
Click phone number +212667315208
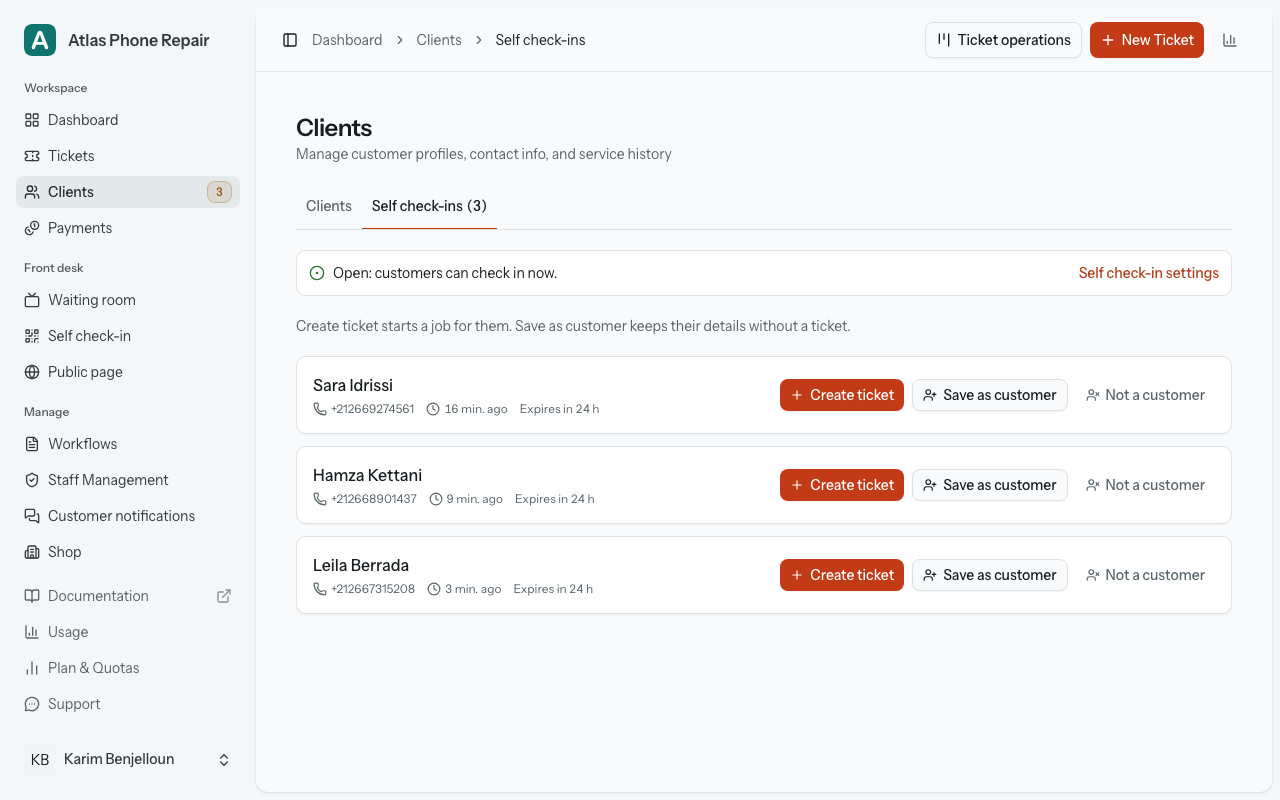[x=373, y=589]
